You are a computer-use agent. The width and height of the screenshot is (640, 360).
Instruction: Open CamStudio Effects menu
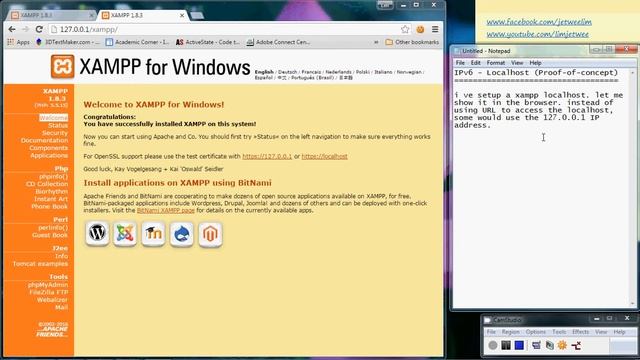580,332
